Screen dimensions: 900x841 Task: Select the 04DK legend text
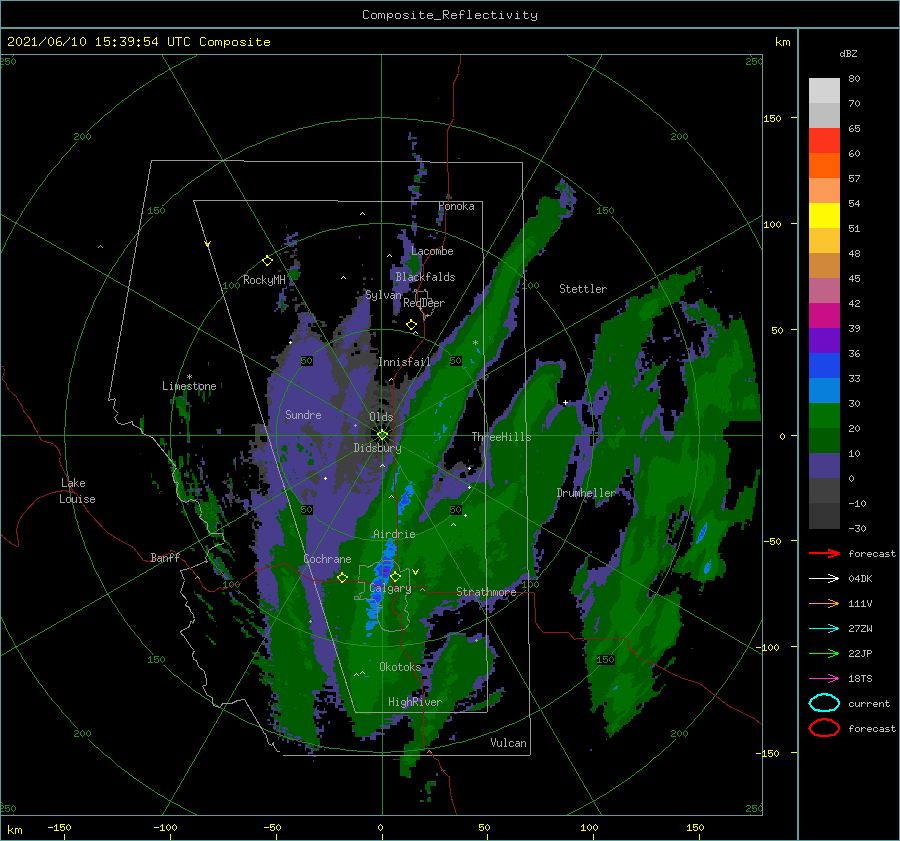[x=860, y=579]
